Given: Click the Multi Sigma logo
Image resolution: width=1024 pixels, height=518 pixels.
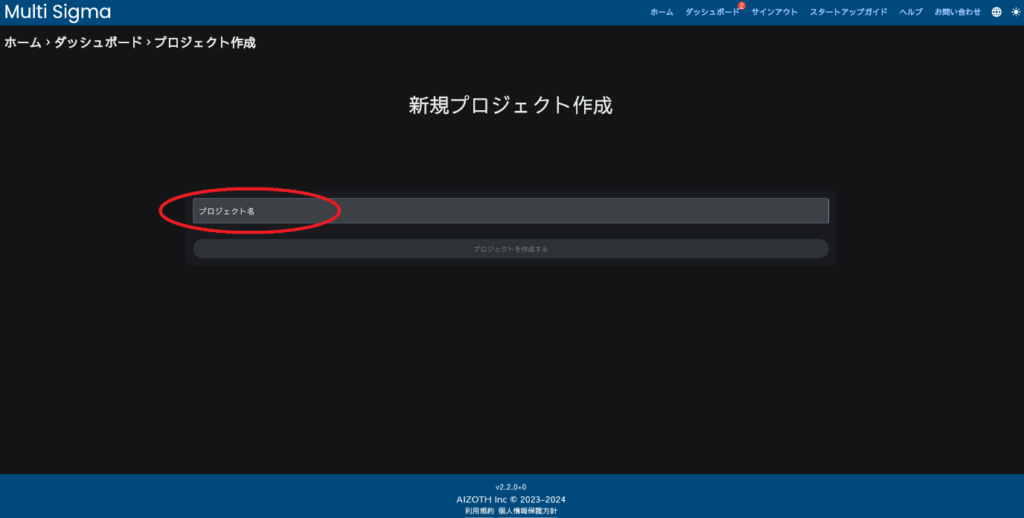Looking at the screenshot, I should [x=57, y=12].
